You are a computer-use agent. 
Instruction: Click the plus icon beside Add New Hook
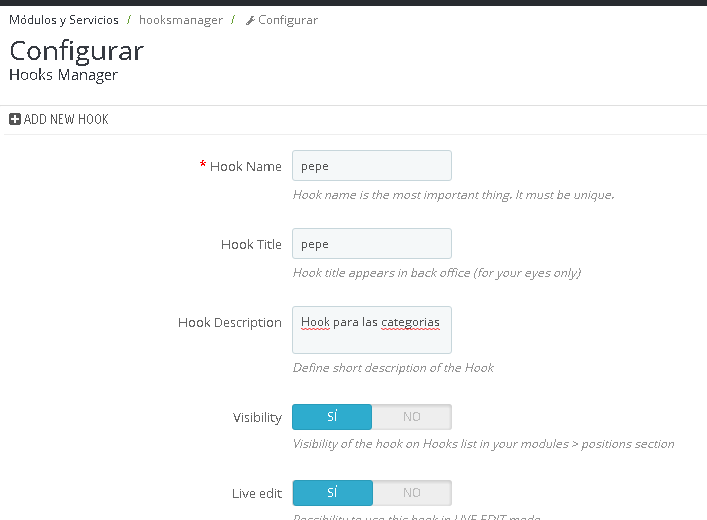[15, 120]
